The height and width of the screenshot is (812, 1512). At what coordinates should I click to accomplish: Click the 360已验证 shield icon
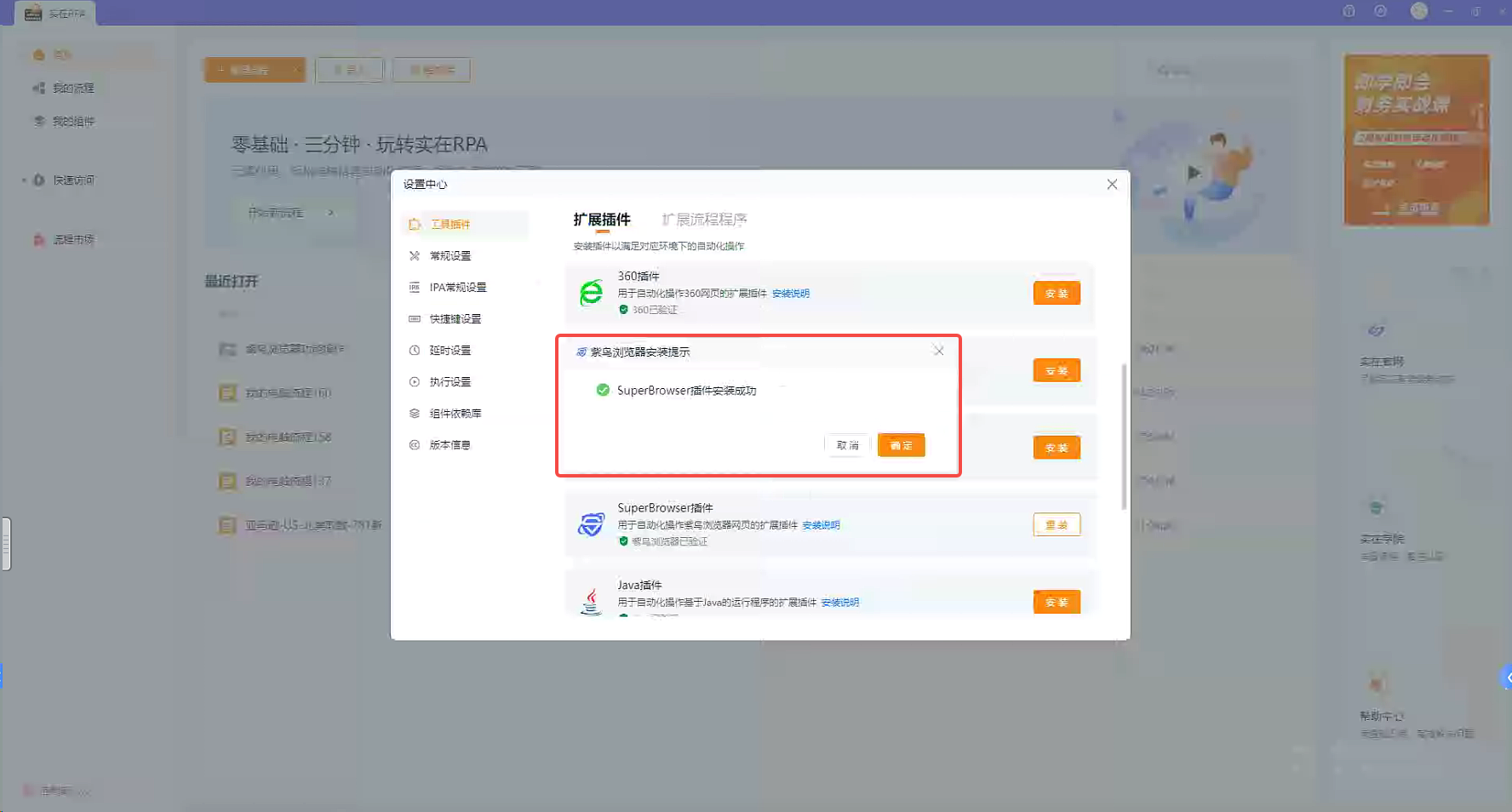(x=623, y=310)
